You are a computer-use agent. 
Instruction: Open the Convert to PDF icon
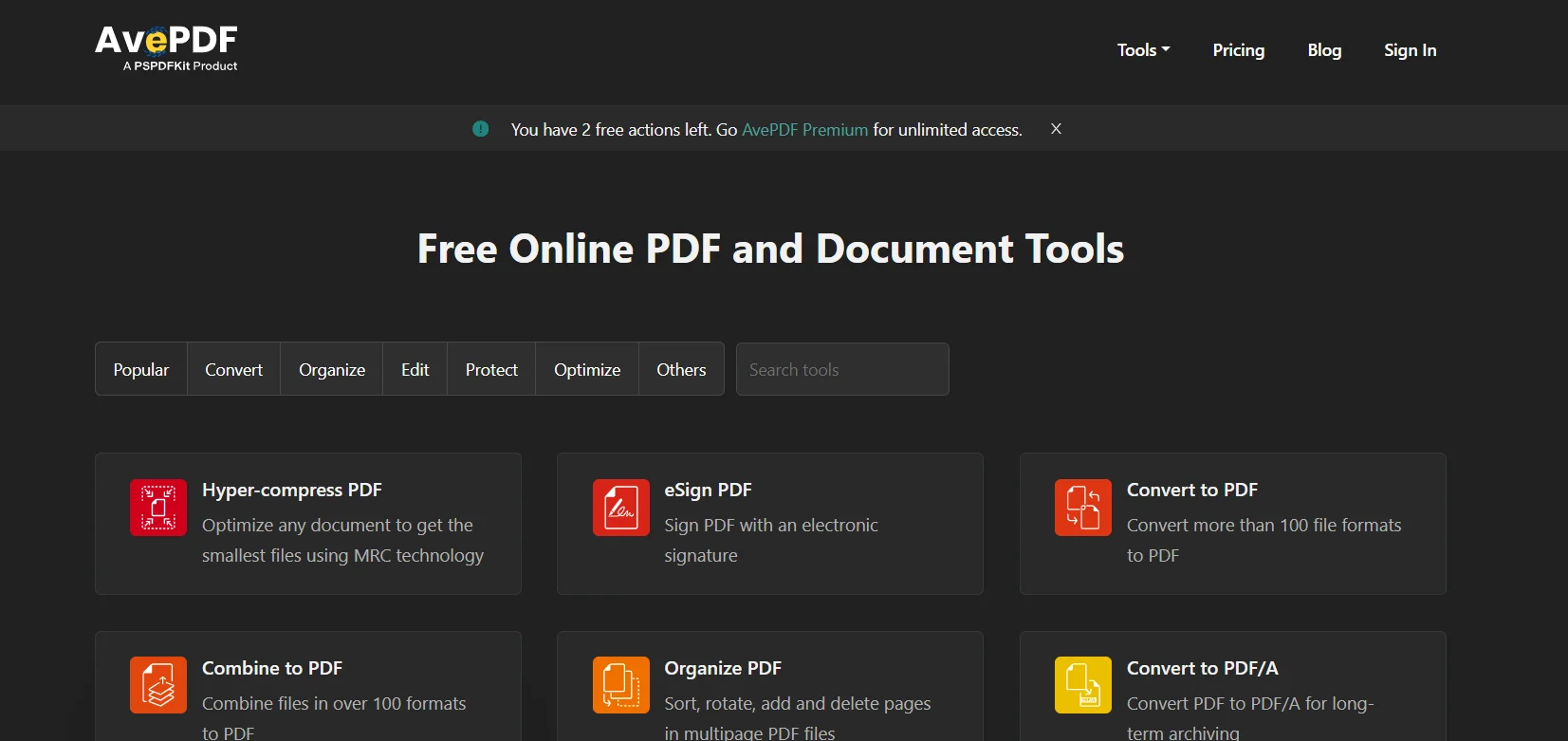tap(1083, 508)
